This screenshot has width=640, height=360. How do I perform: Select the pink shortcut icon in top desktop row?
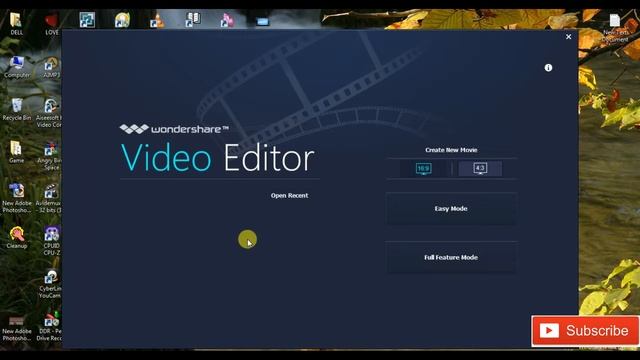click(227, 20)
